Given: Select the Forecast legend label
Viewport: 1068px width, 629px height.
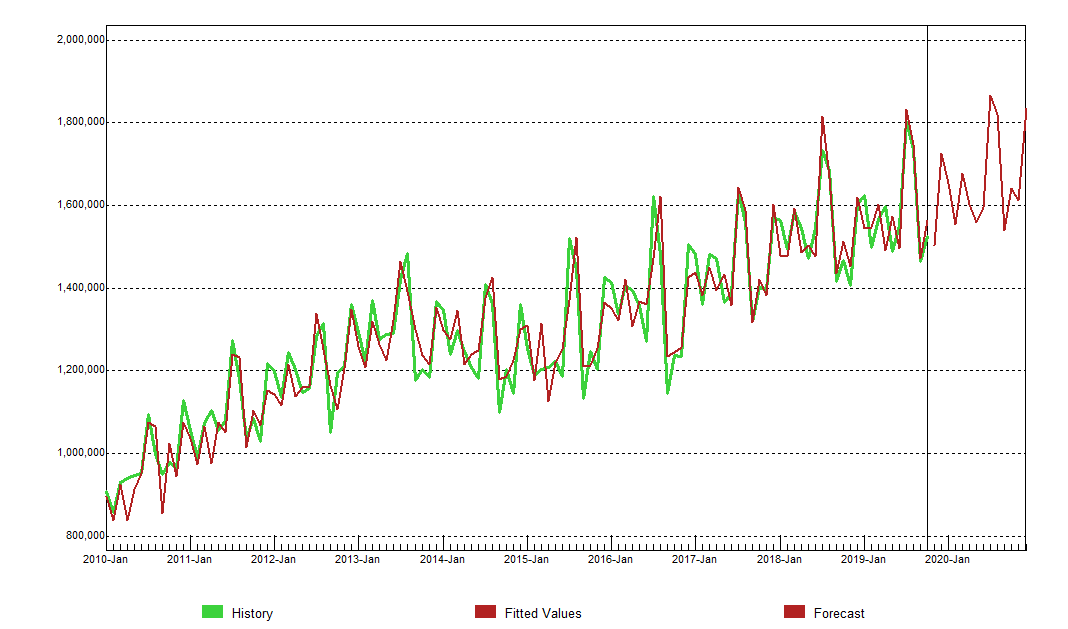Looking at the screenshot, I should [x=839, y=613].
